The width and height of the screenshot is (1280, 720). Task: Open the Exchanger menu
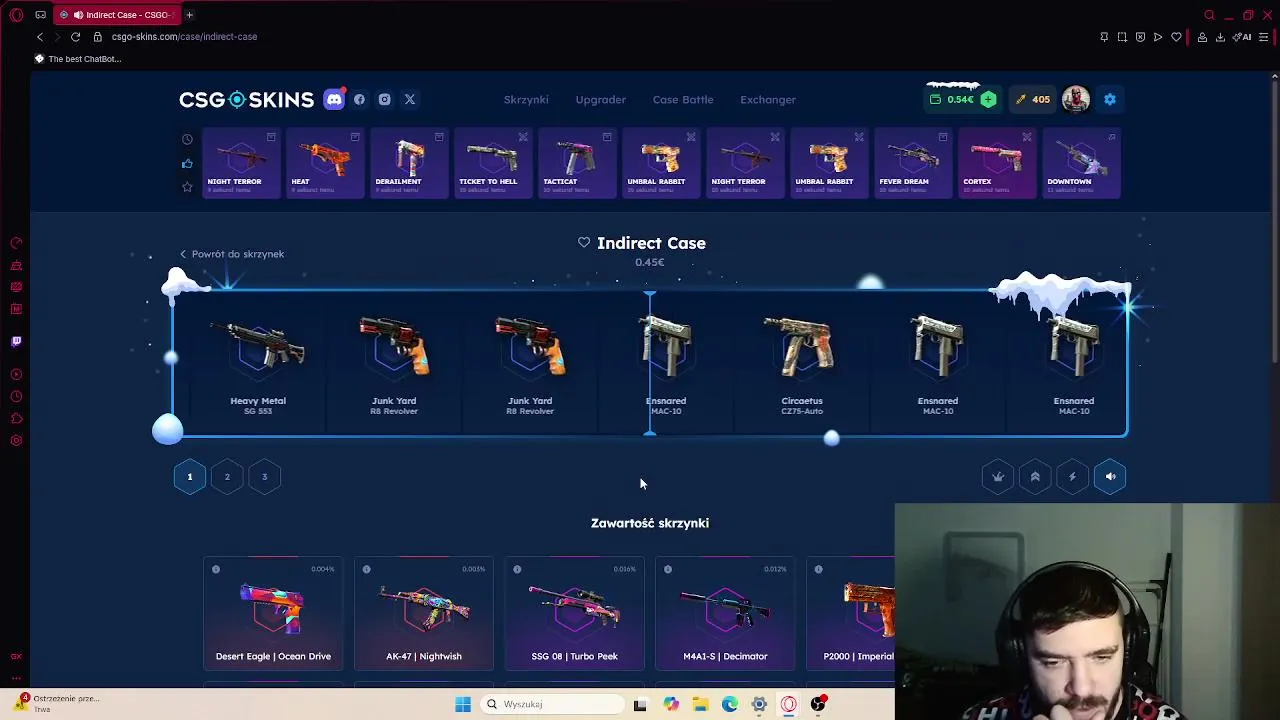point(768,99)
